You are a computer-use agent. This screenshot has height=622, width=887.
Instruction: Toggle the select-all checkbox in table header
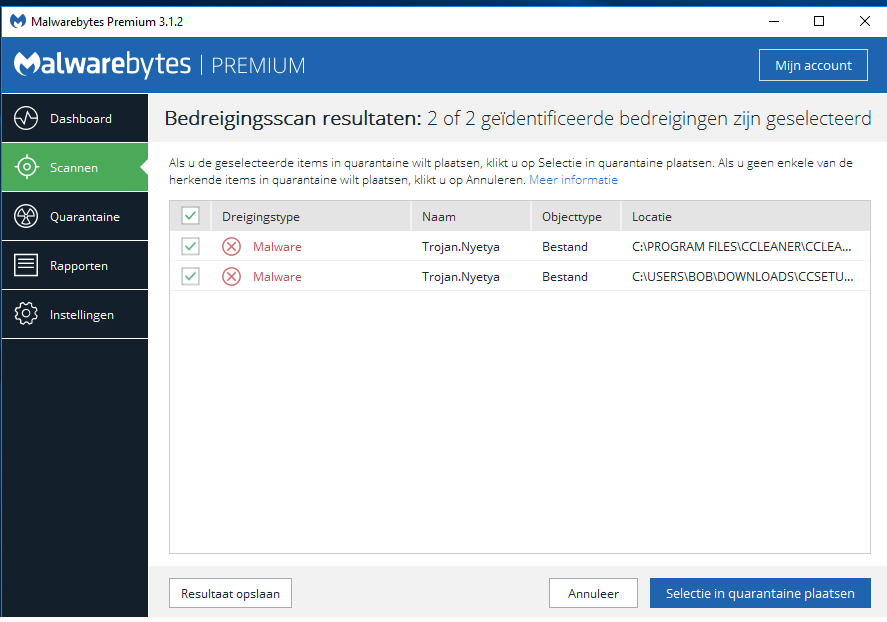click(x=191, y=215)
